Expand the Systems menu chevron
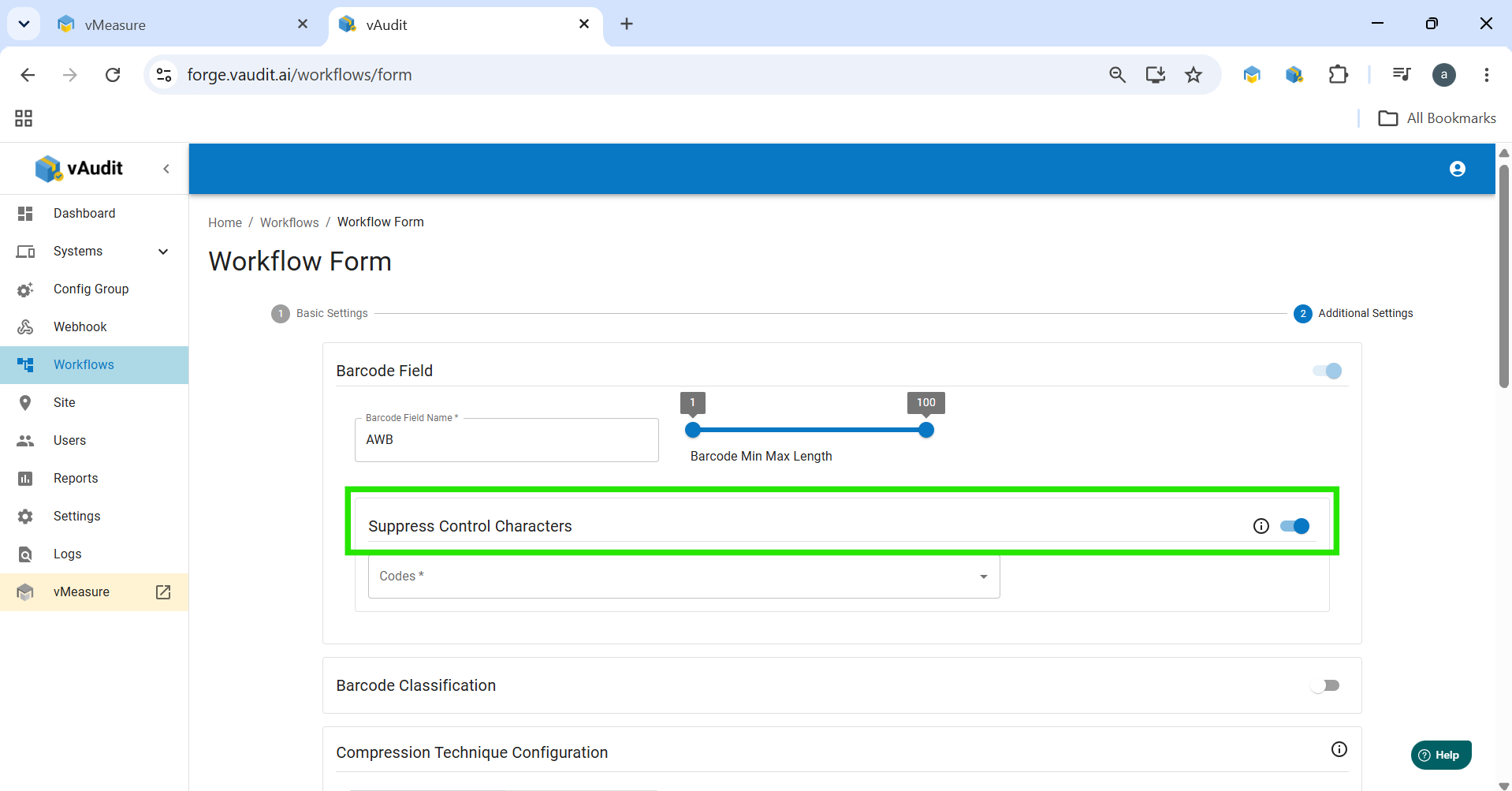The image size is (1512, 791). pyautogui.click(x=163, y=252)
